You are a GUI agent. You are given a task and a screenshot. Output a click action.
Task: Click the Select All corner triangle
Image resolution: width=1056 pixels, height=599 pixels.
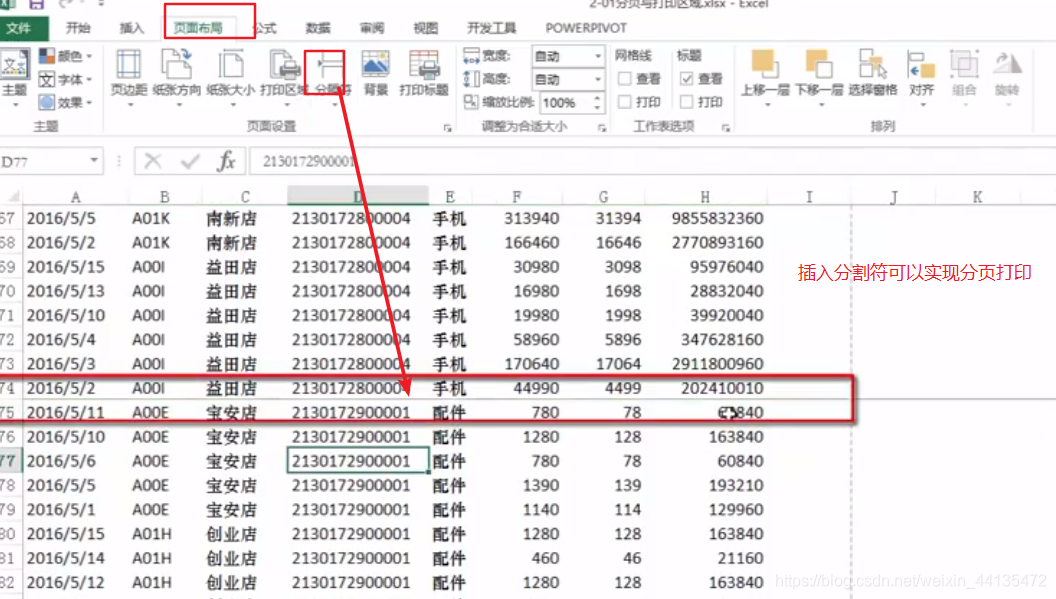(x=11, y=197)
